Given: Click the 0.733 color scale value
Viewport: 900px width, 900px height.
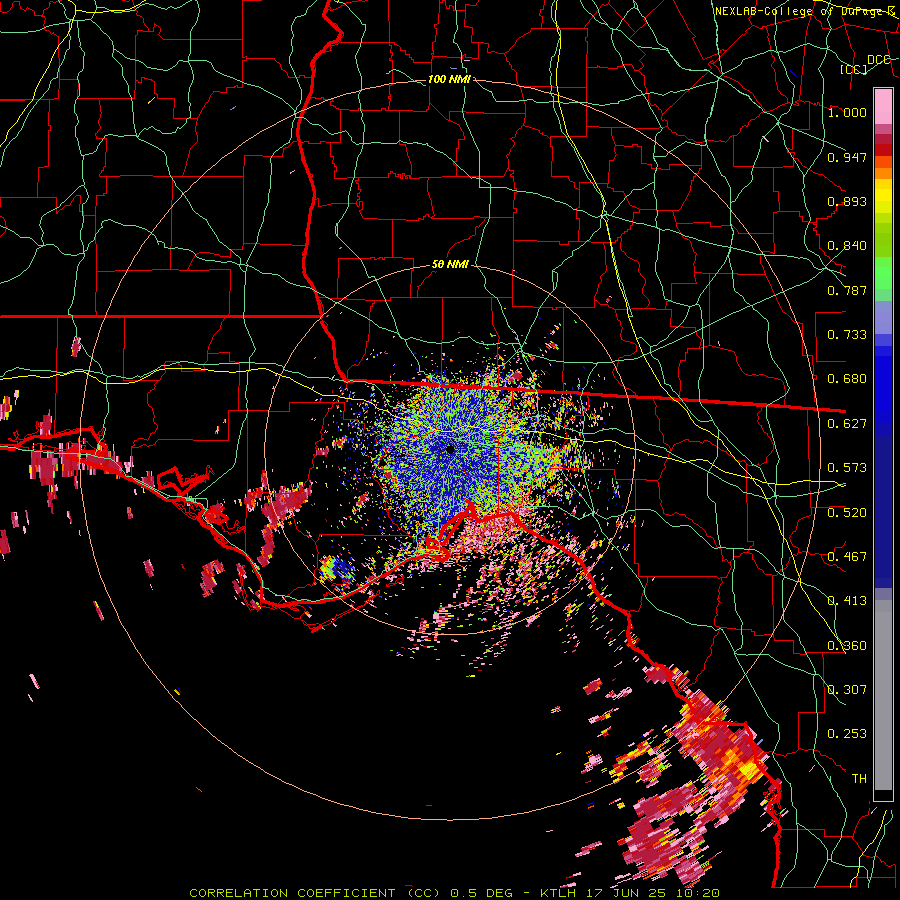Looking at the screenshot, I should click(847, 335).
